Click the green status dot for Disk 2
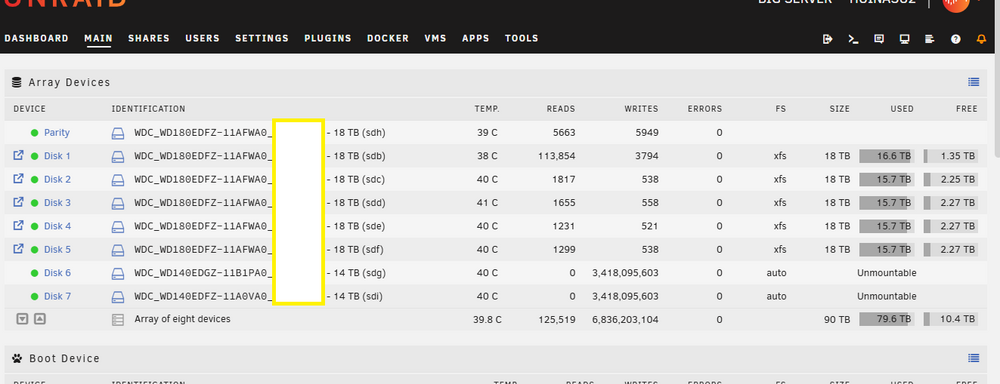 coord(34,179)
